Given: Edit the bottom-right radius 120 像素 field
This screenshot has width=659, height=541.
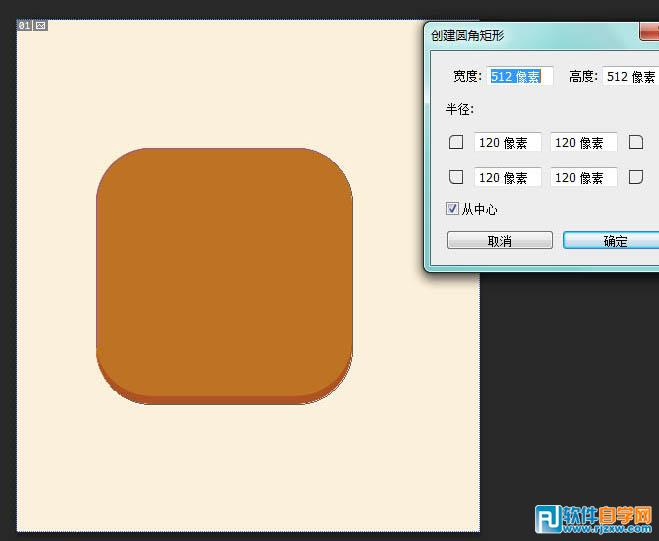Looking at the screenshot, I should (x=584, y=178).
